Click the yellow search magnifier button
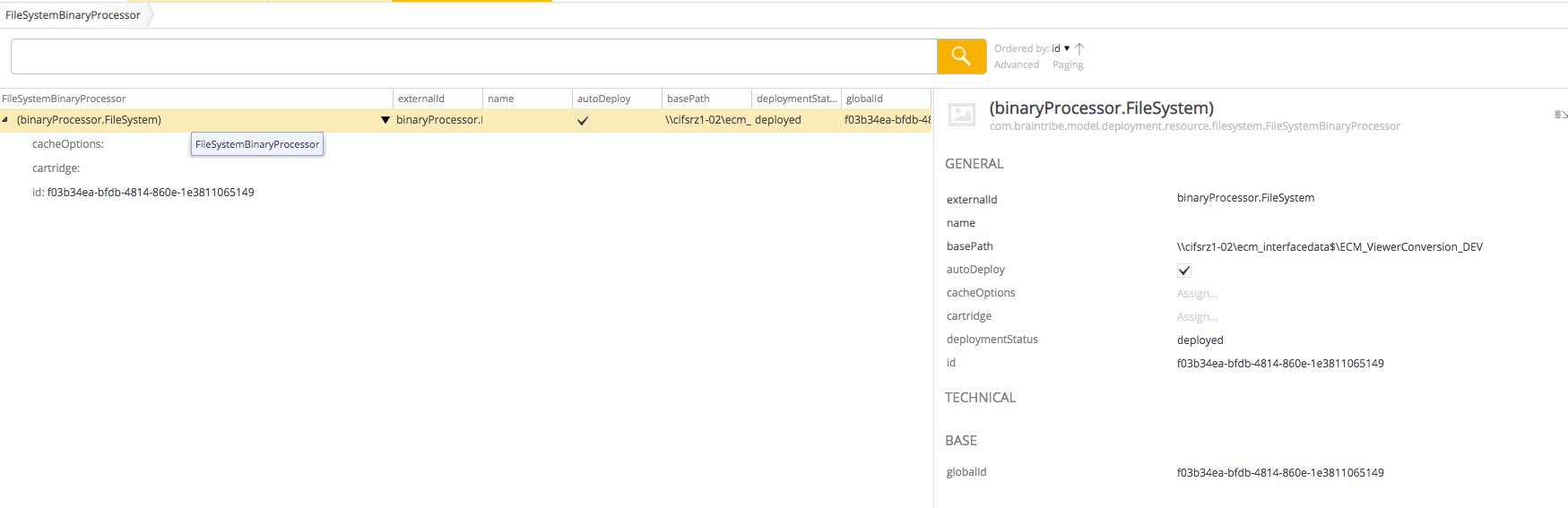 (x=961, y=56)
